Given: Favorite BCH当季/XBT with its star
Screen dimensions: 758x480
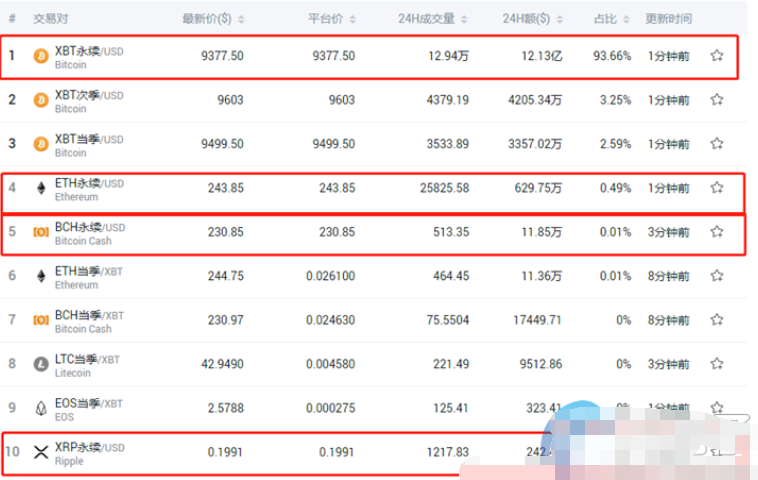Looking at the screenshot, I should point(717,320).
